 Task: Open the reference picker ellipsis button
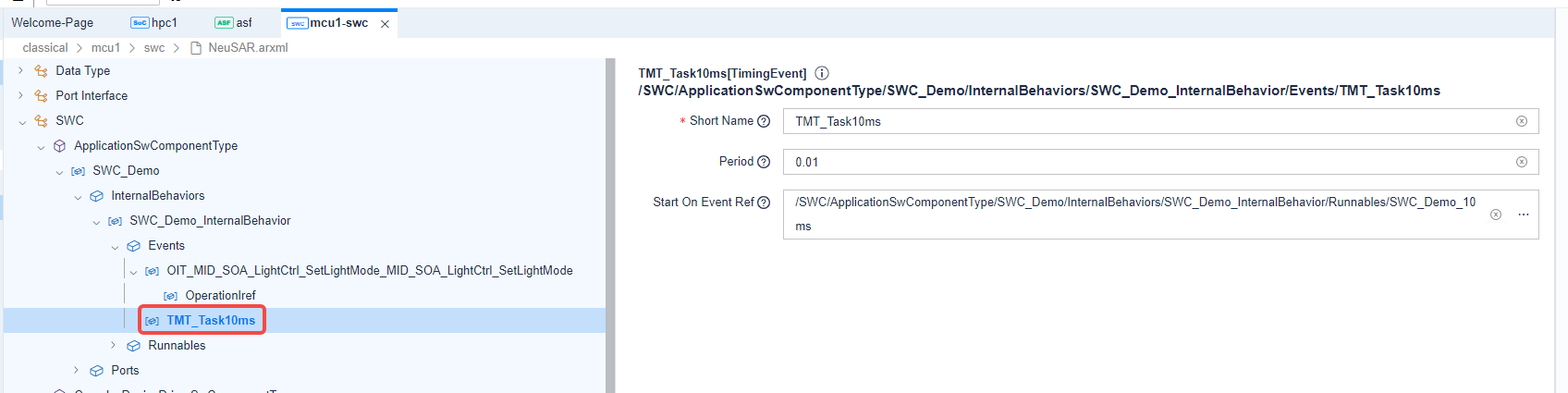pyautogui.click(x=1524, y=215)
